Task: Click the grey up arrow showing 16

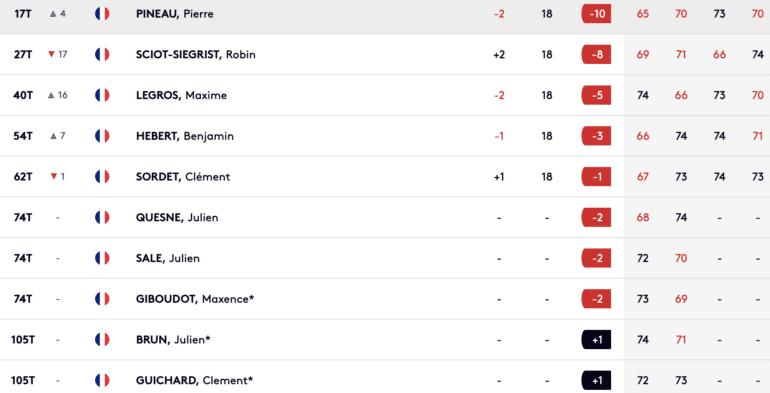Action: 51,95
